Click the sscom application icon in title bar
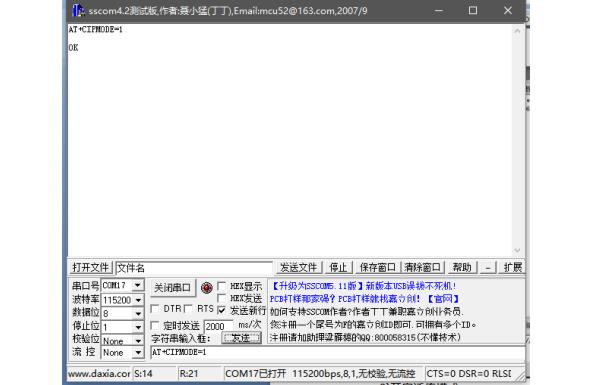The width and height of the screenshot is (600, 385). pyautogui.click(x=78, y=10)
